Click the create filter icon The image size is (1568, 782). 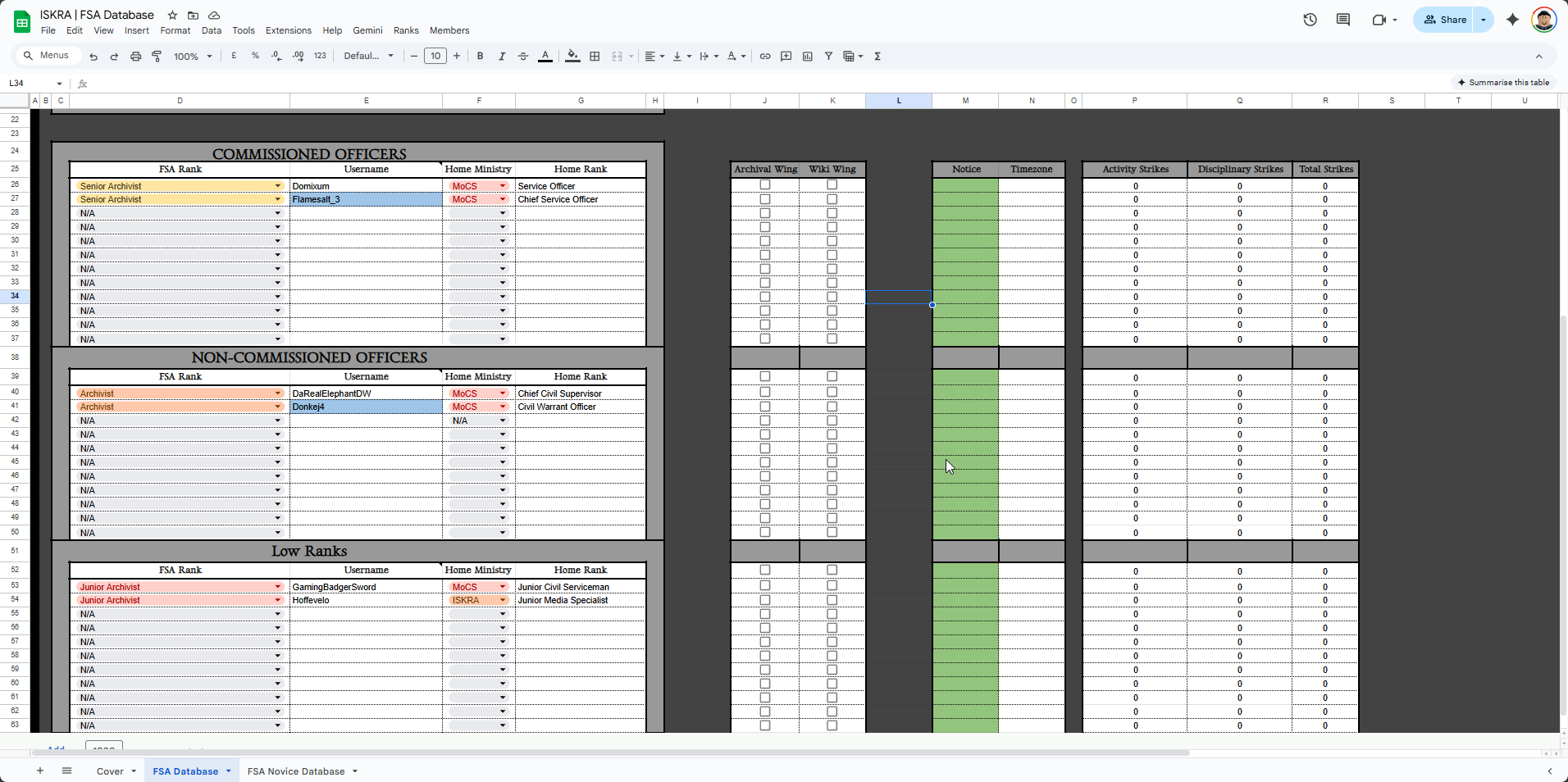pyautogui.click(x=828, y=57)
